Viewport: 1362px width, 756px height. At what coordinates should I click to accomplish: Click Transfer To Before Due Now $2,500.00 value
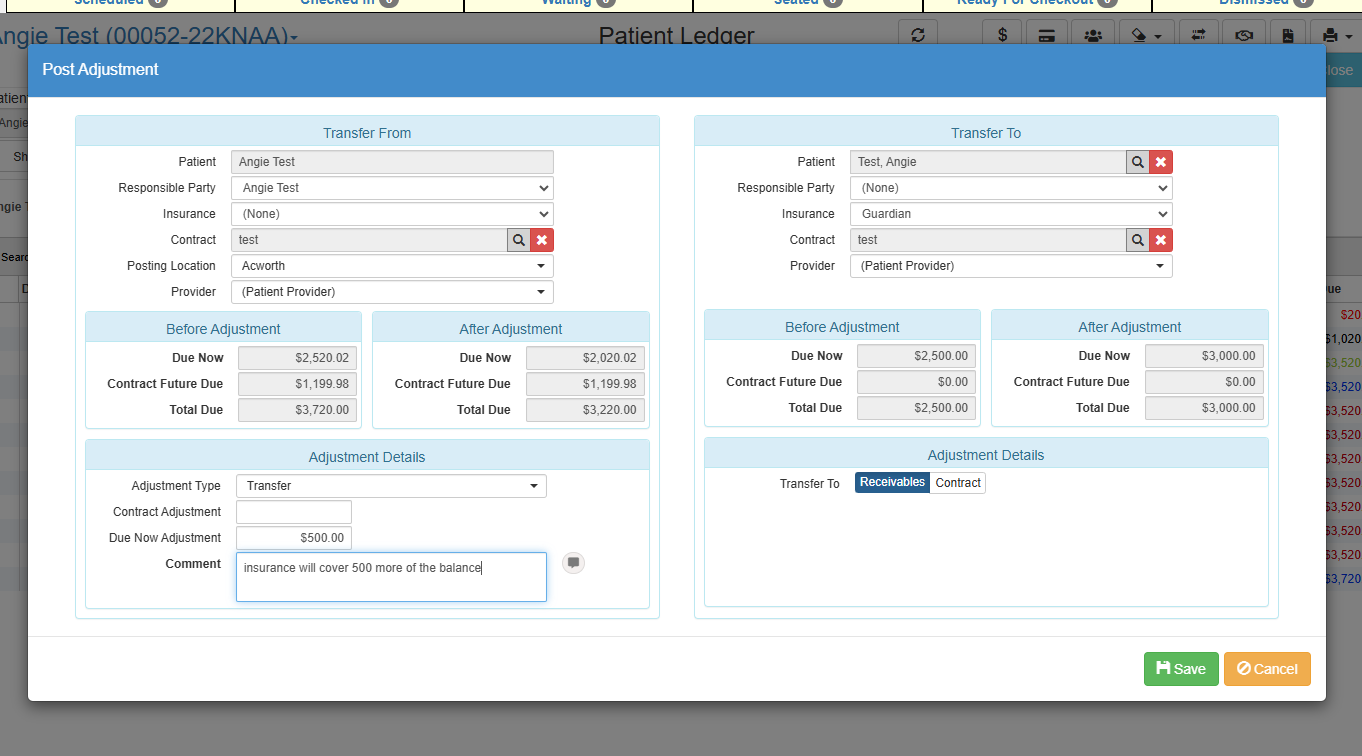click(917, 356)
